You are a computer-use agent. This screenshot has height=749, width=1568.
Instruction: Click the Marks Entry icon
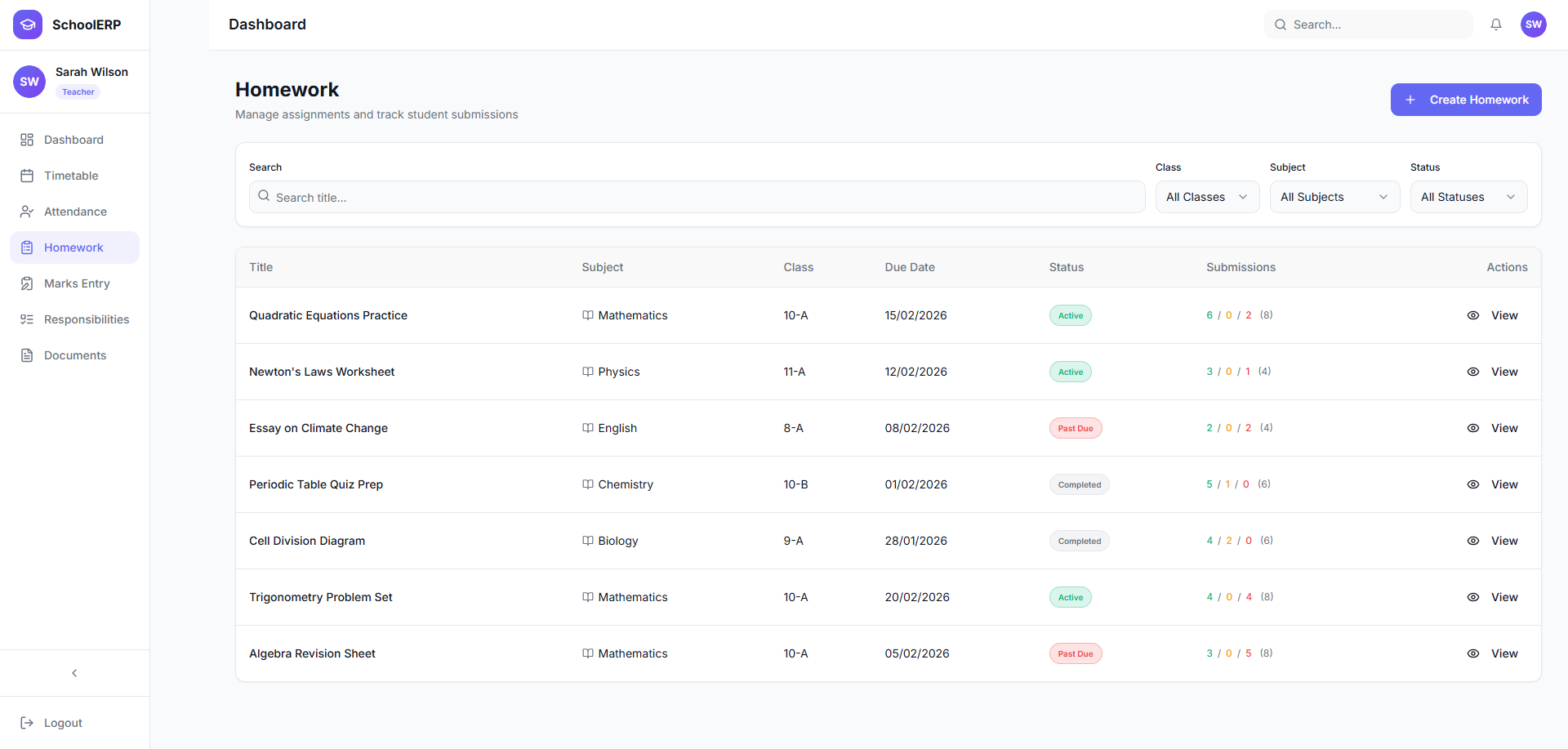coord(27,283)
